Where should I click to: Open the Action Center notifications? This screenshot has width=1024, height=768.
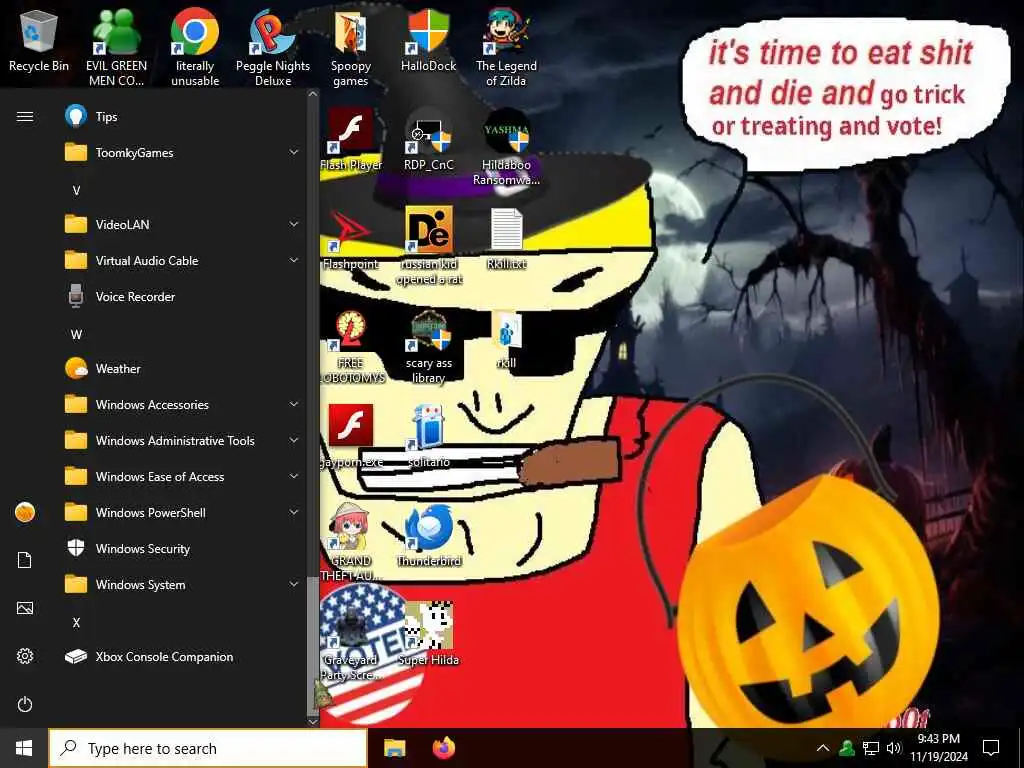click(991, 748)
